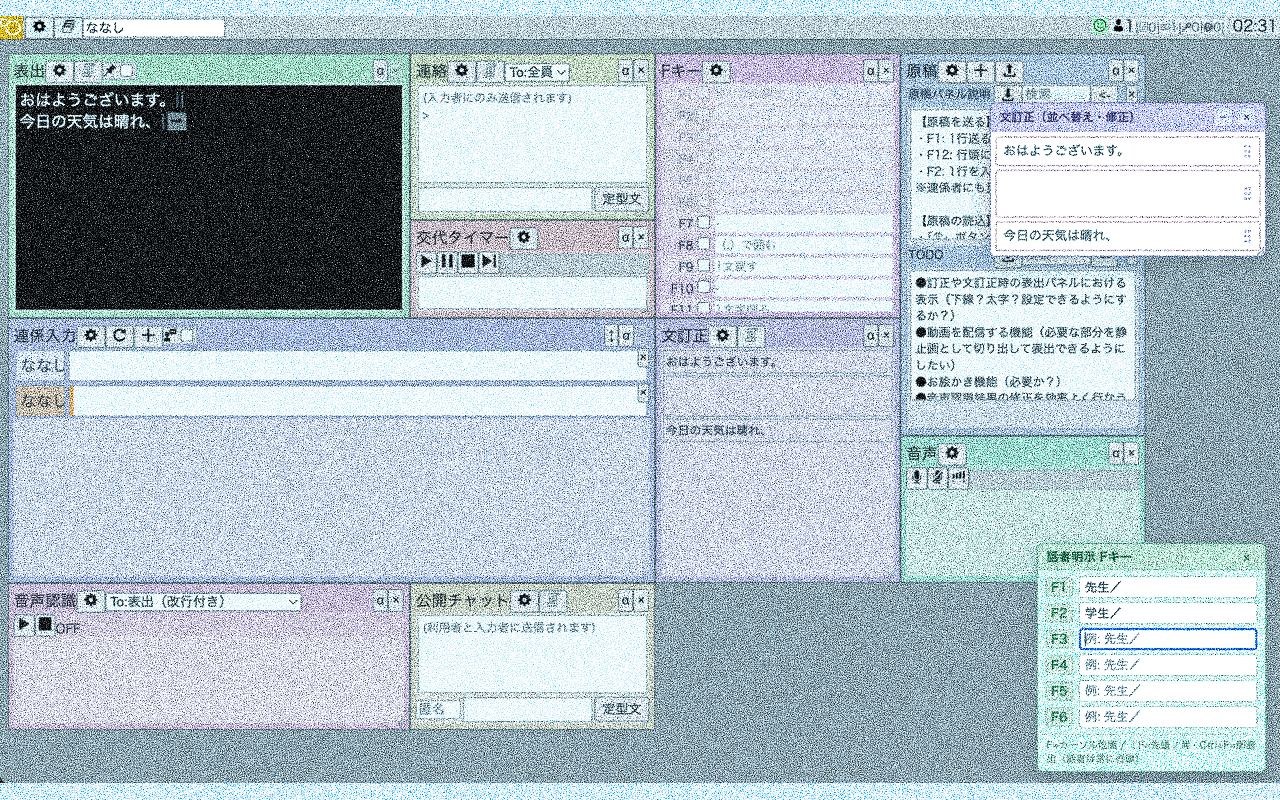Open global settings gear in top bar

[39, 27]
